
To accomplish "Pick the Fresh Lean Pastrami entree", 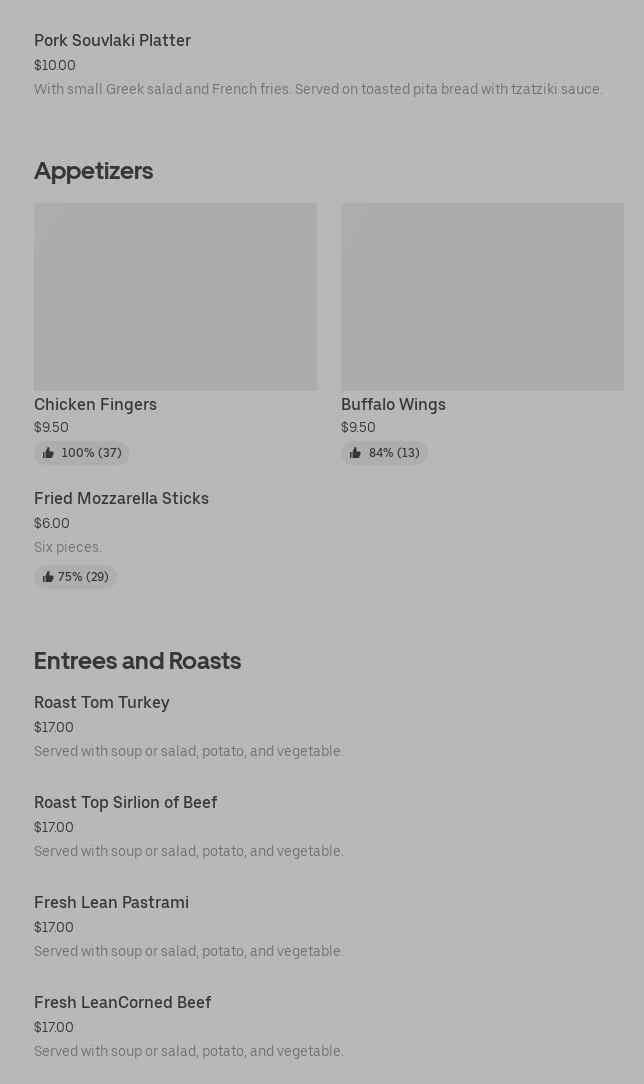I will [x=111, y=902].
